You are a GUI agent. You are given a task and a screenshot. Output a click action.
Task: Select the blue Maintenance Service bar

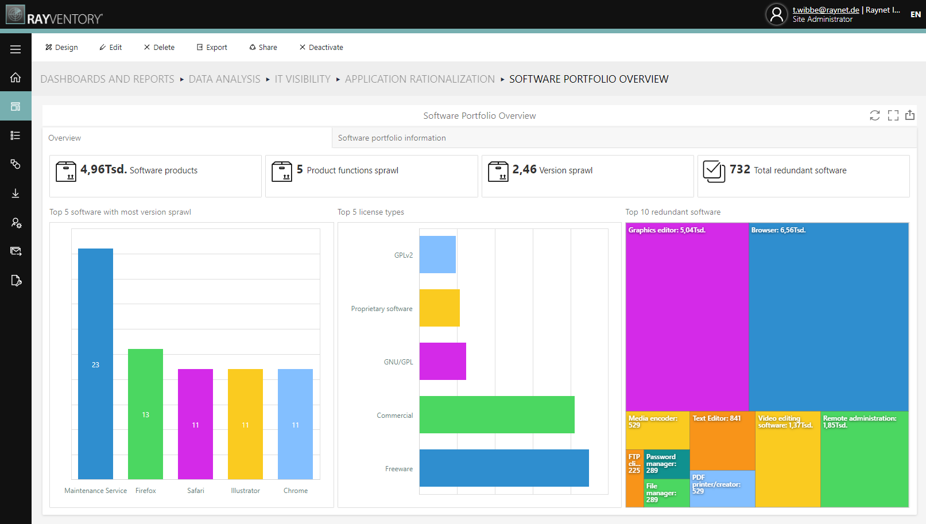(96, 364)
